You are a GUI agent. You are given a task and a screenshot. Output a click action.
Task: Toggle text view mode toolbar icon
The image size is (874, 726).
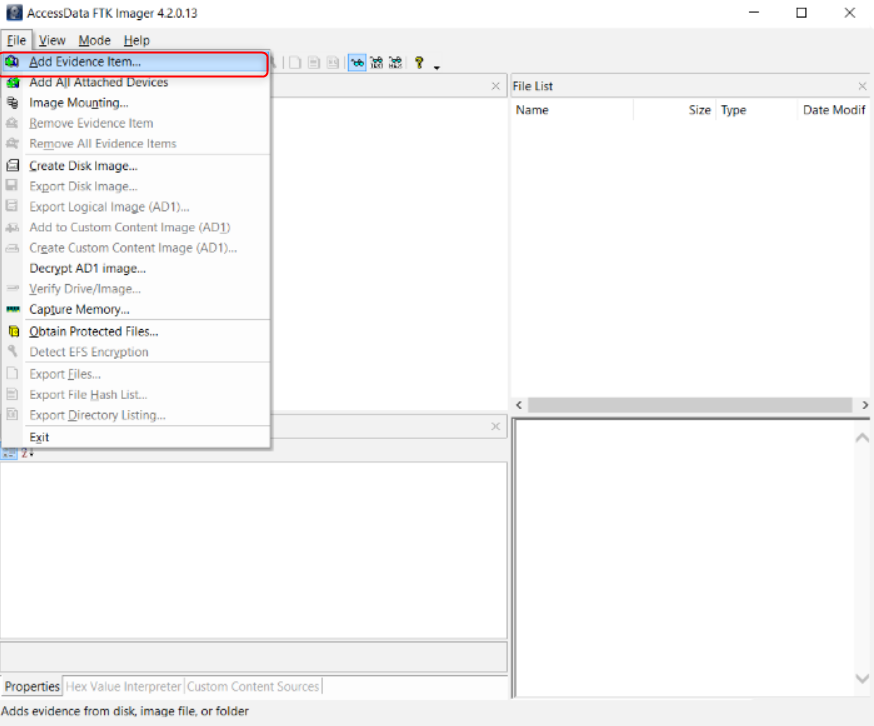[377, 63]
